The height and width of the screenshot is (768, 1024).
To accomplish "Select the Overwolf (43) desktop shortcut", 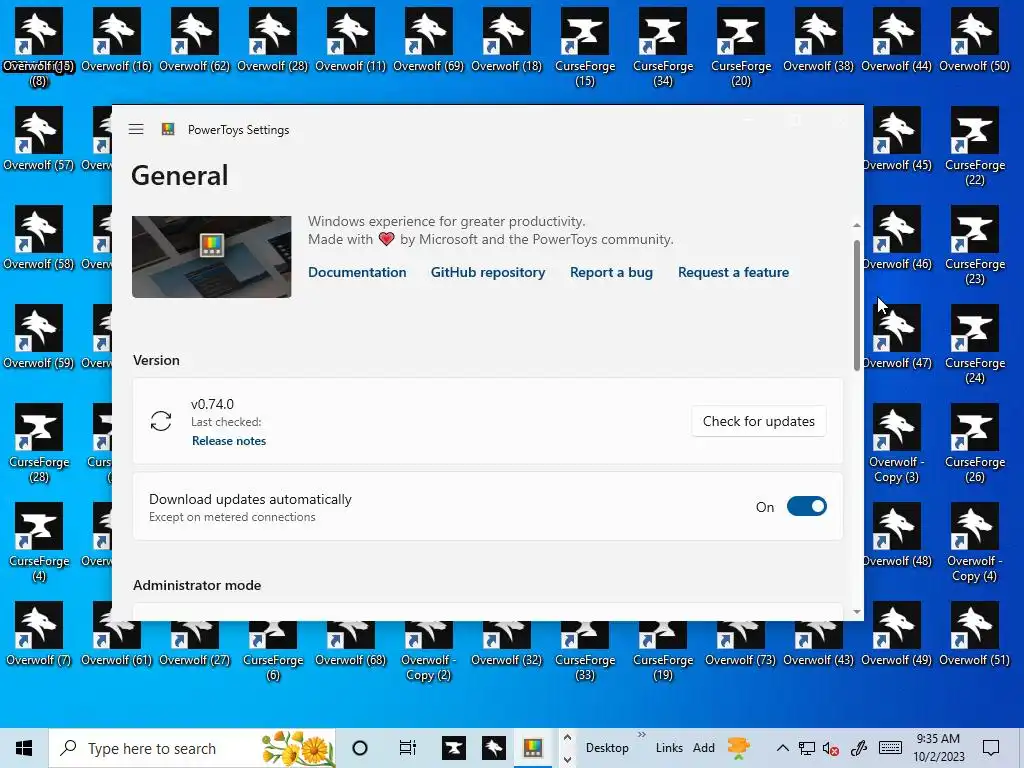I will click(818, 643).
